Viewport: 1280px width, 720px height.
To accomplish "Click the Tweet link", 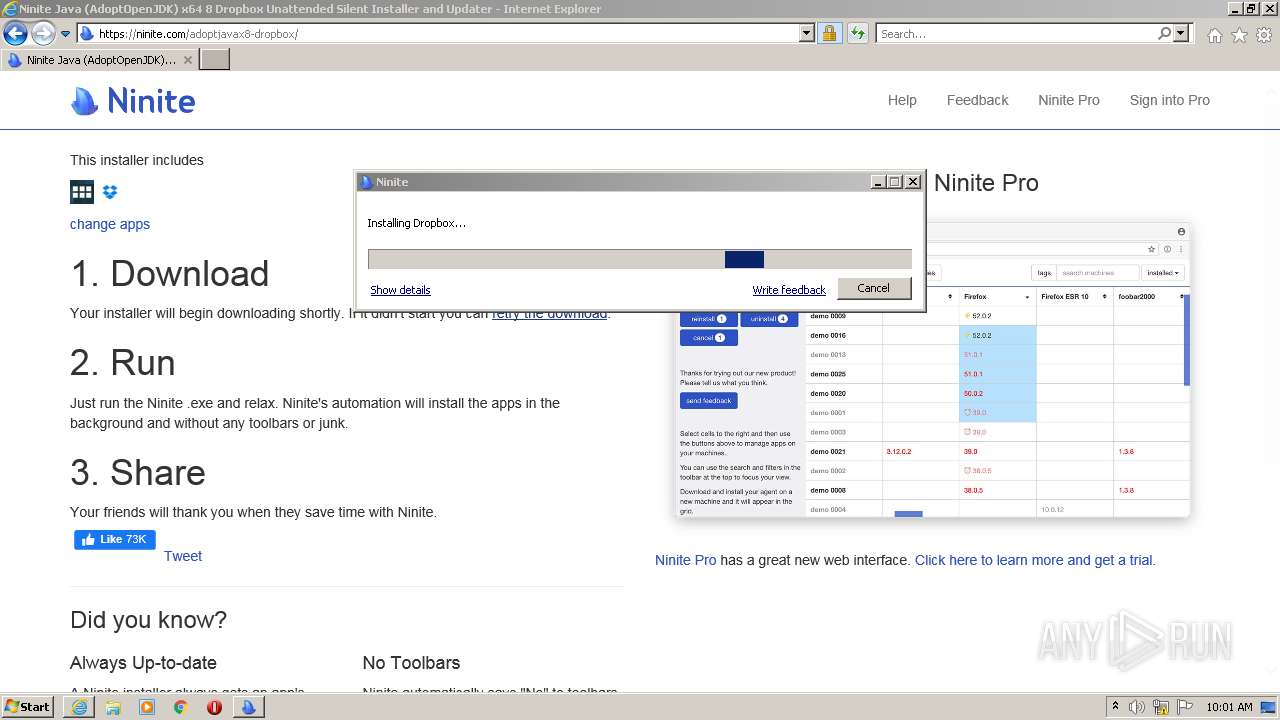I will point(183,556).
